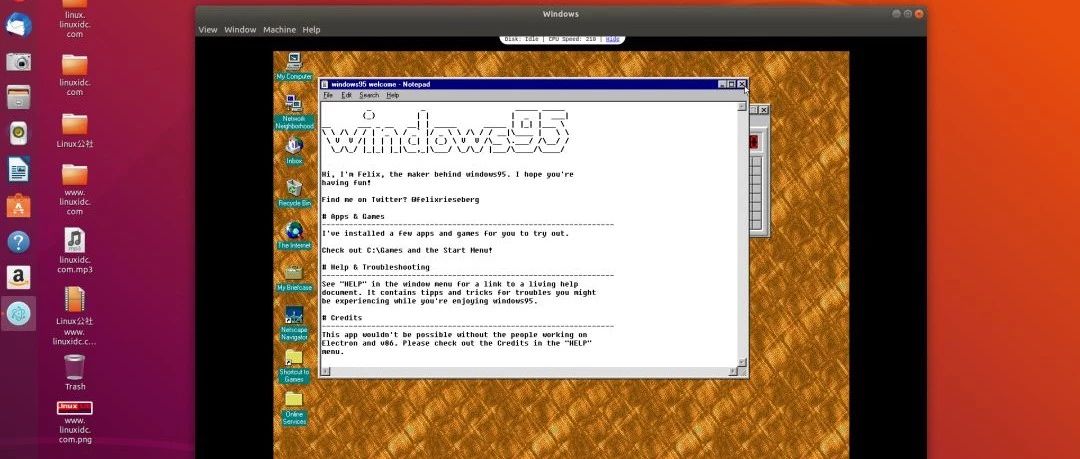Image resolution: width=1080 pixels, height=459 pixels.
Task: Click the Notepad title bar document icon
Action: (325, 84)
